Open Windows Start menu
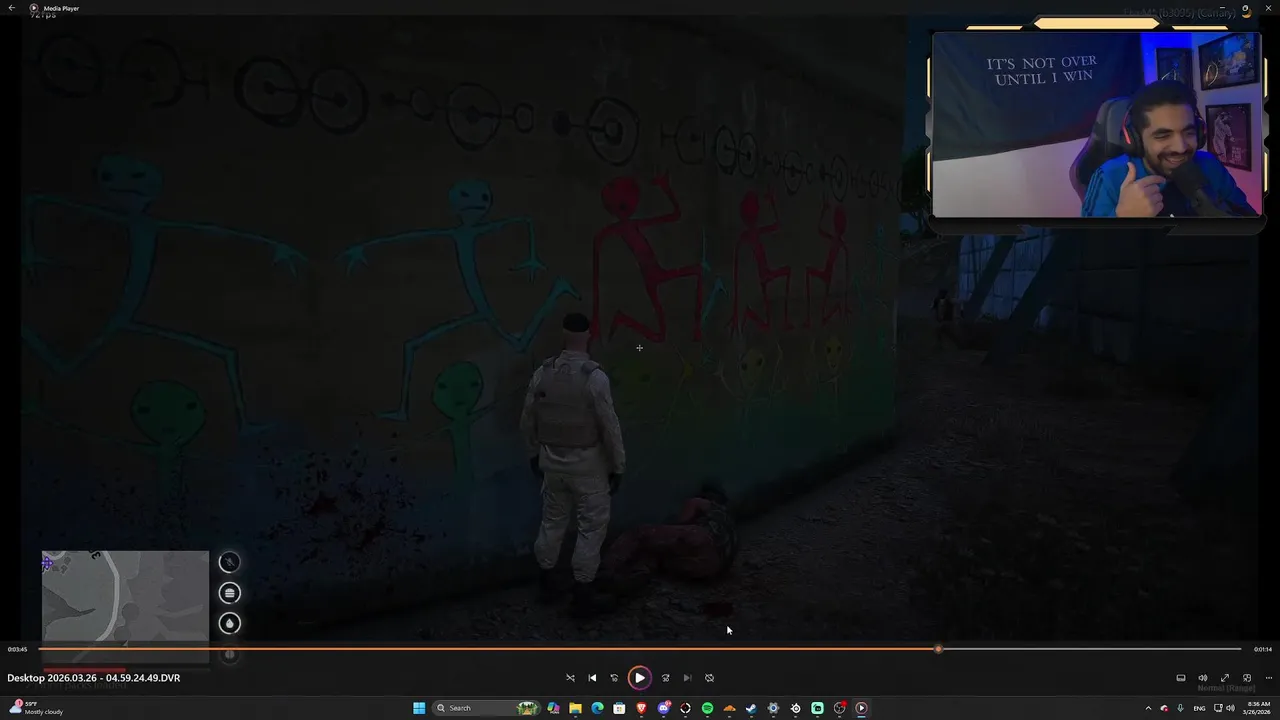This screenshot has height=720, width=1280. (x=419, y=708)
